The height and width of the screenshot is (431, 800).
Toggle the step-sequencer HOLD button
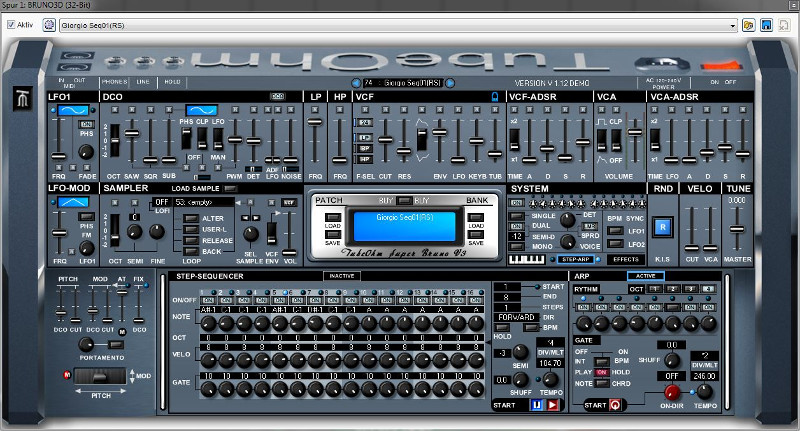(x=503, y=327)
